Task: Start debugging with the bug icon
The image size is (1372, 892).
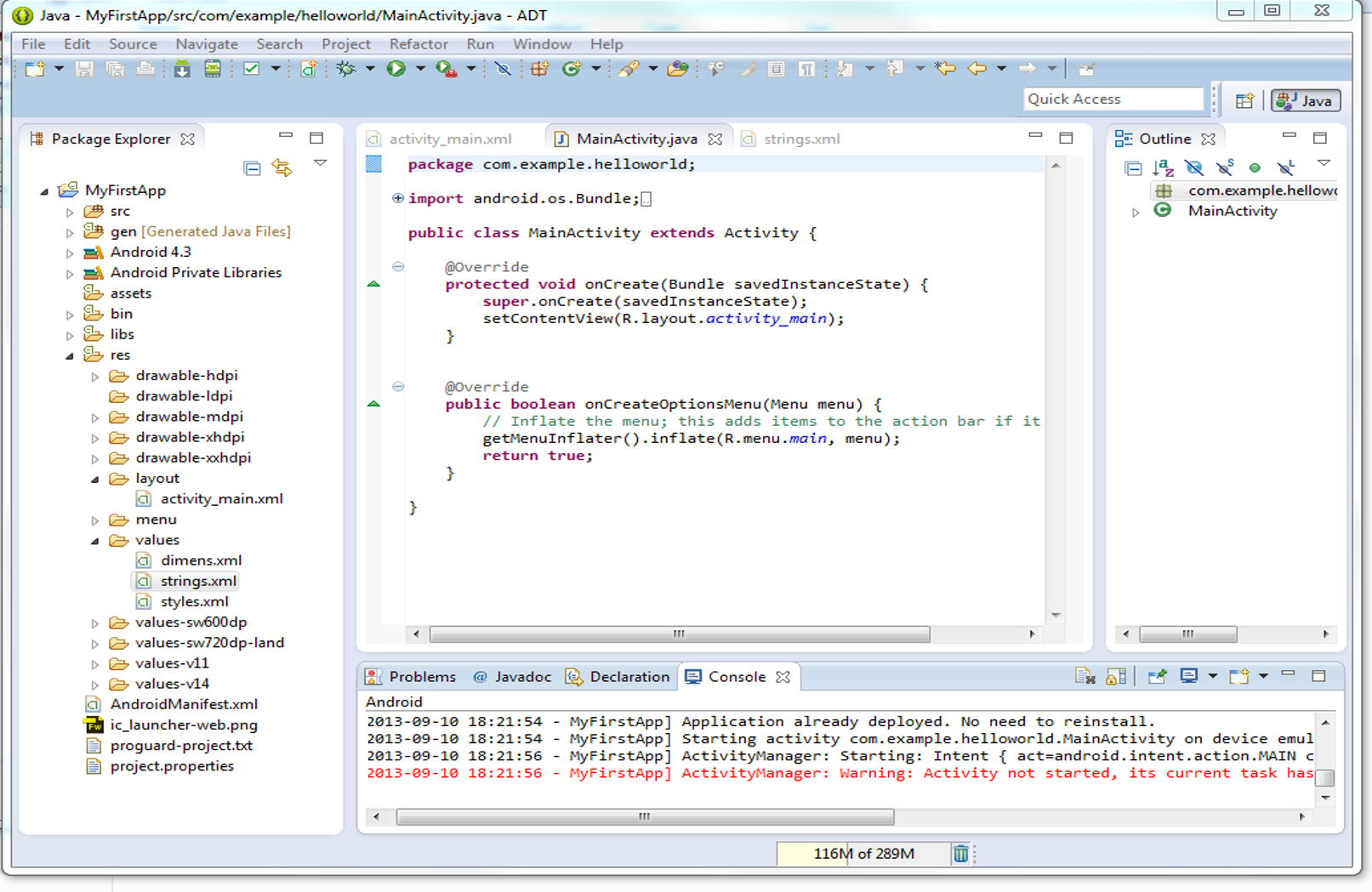Action: (x=346, y=69)
